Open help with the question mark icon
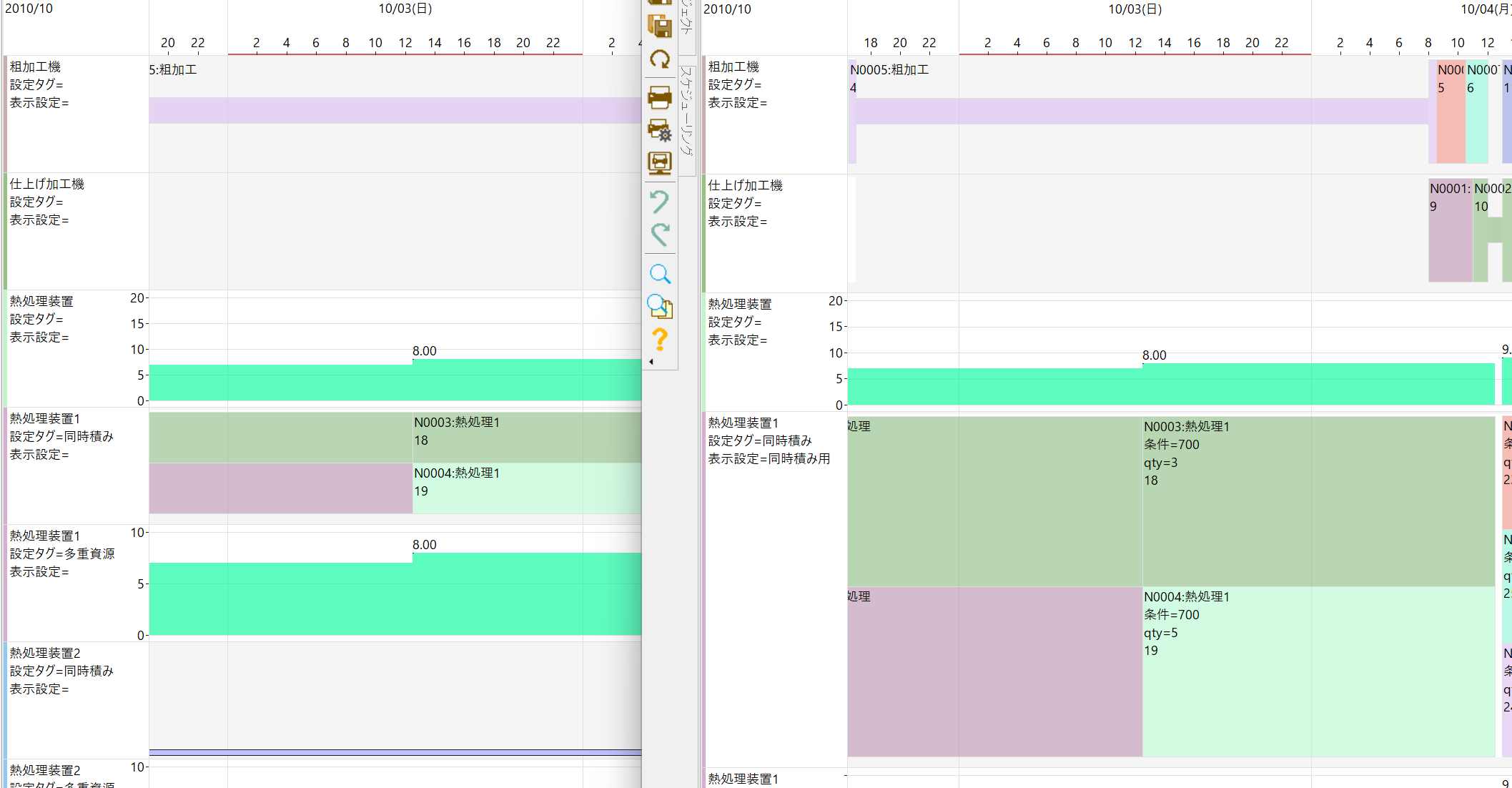Viewport: 1512px width, 788px height. [659, 340]
